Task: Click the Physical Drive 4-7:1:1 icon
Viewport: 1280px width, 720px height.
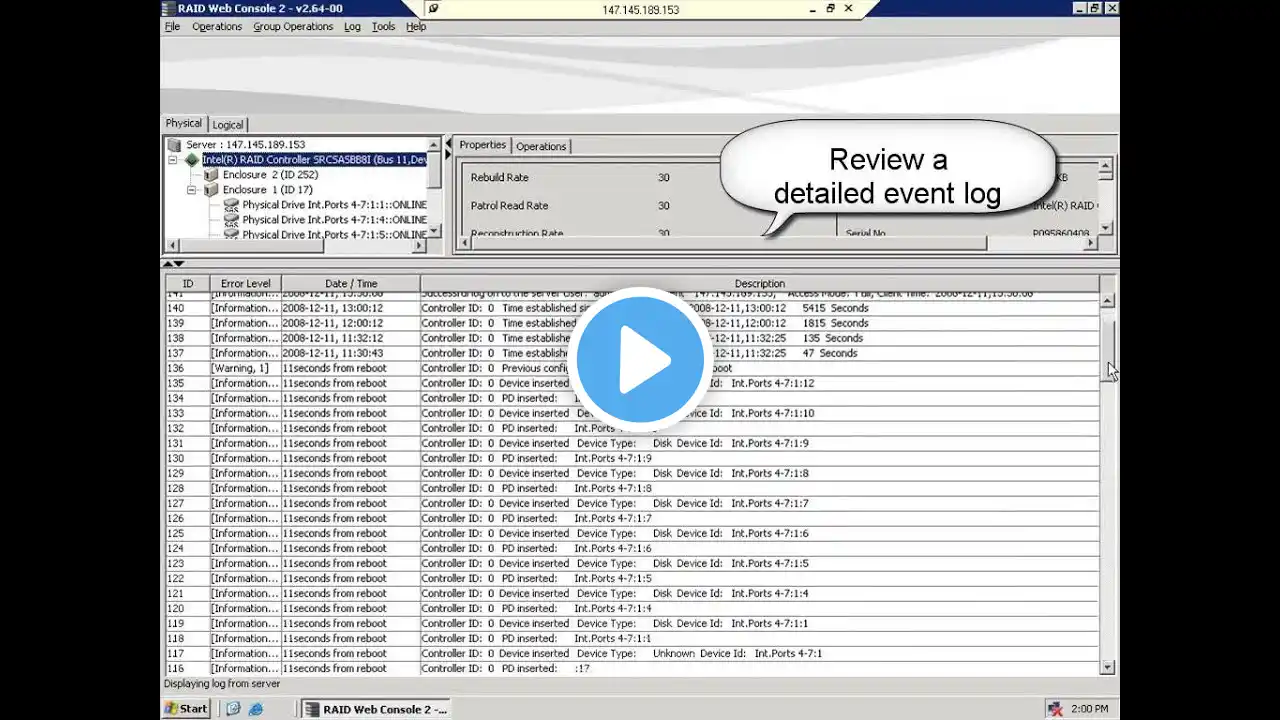Action: point(231,205)
